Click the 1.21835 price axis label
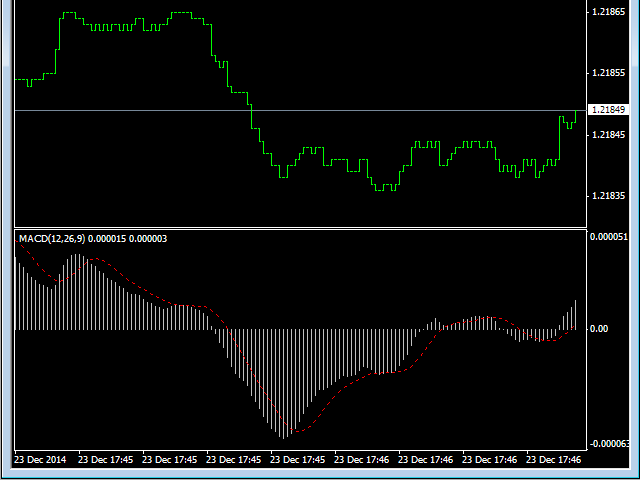The height and width of the screenshot is (480, 640). pyautogui.click(x=608, y=196)
